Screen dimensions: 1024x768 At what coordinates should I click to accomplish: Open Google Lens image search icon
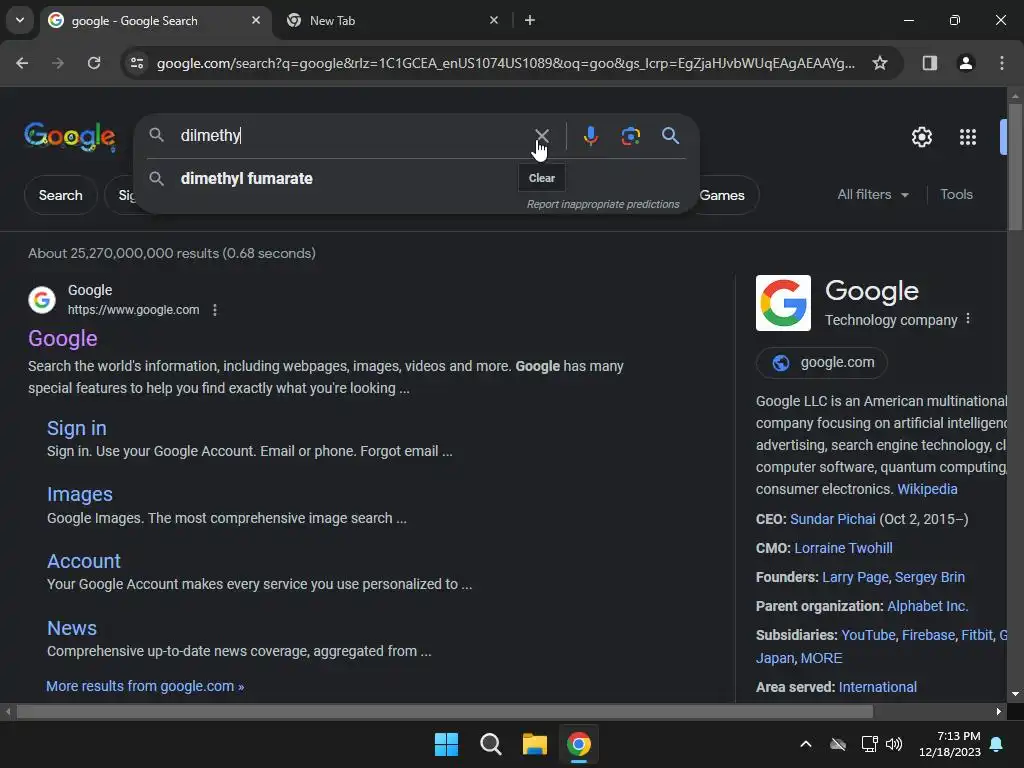click(630, 136)
